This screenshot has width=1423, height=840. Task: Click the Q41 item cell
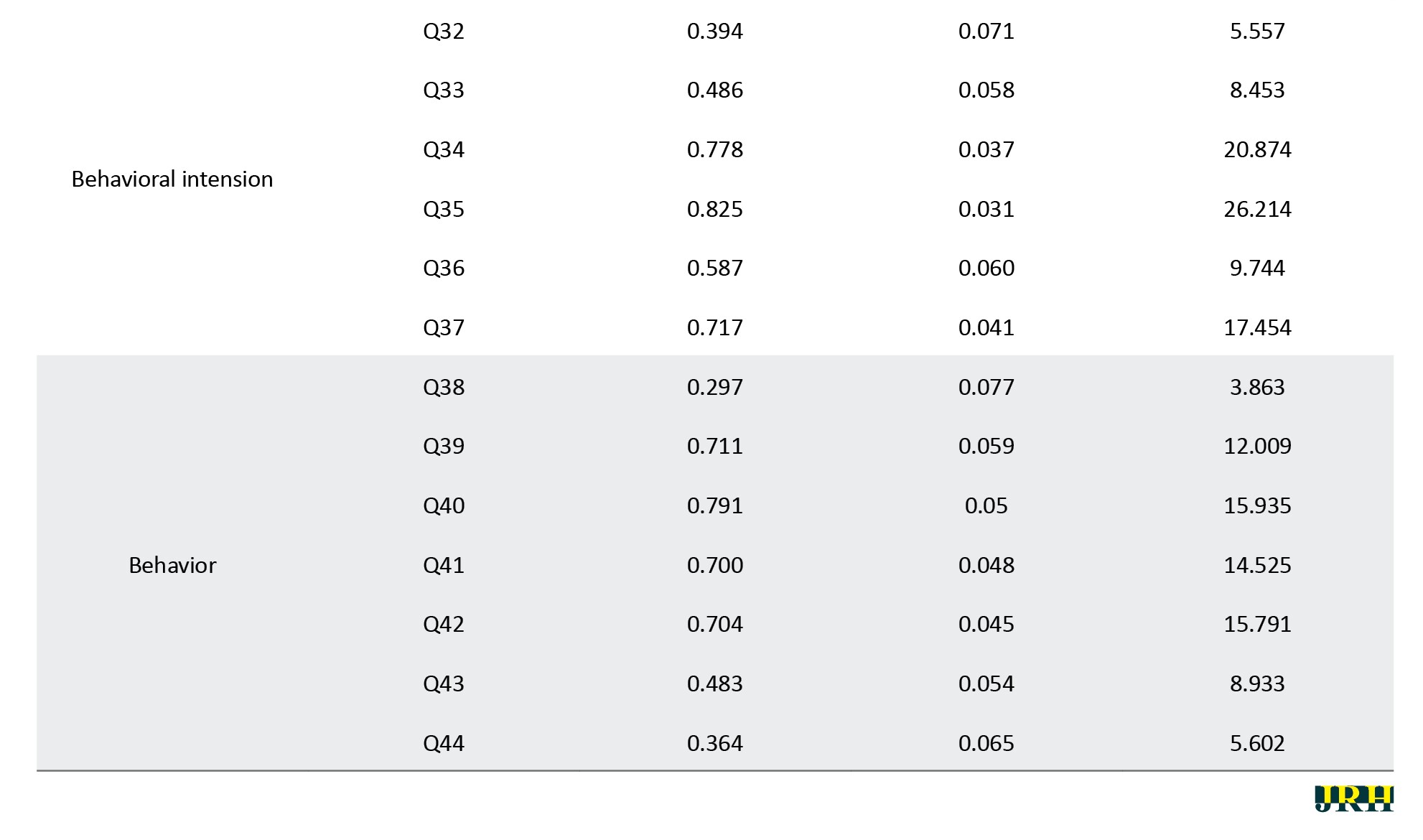(444, 565)
